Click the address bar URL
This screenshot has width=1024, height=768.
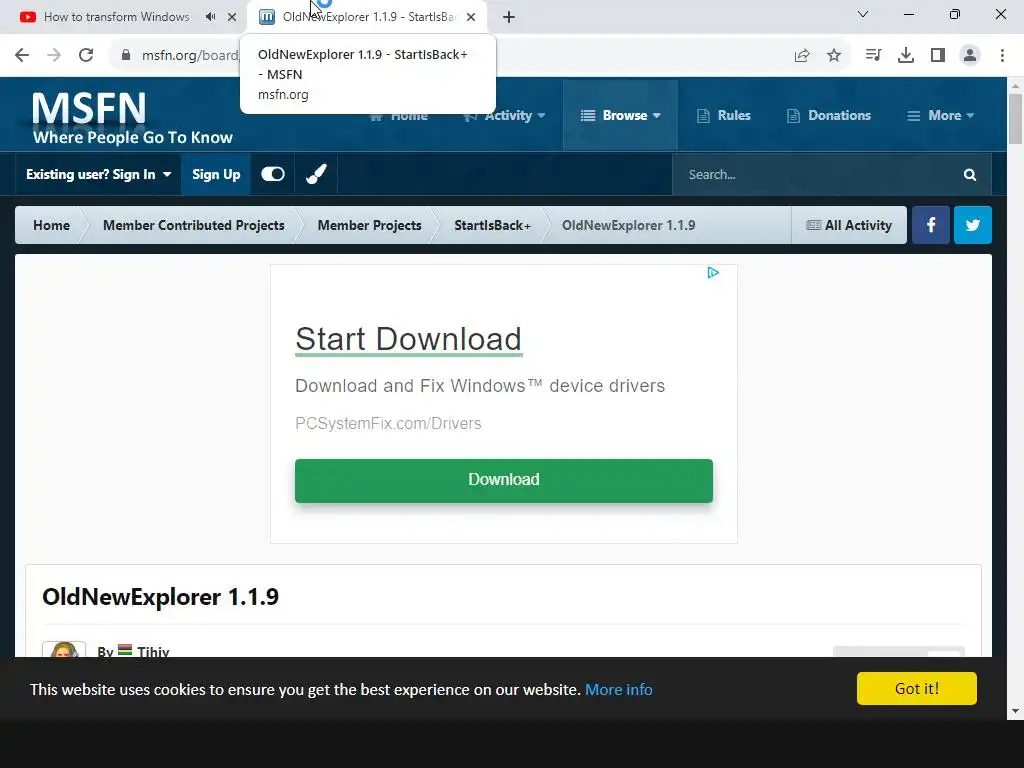click(189, 56)
